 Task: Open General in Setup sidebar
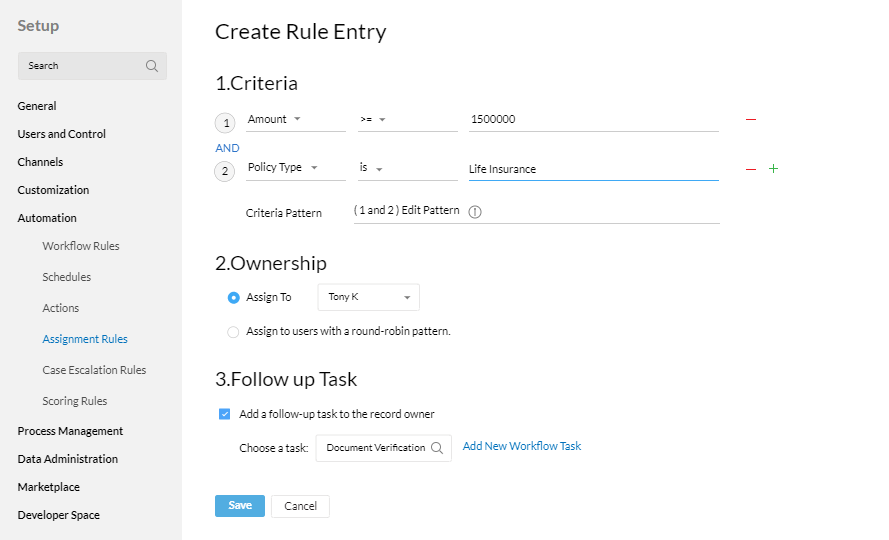(x=37, y=106)
